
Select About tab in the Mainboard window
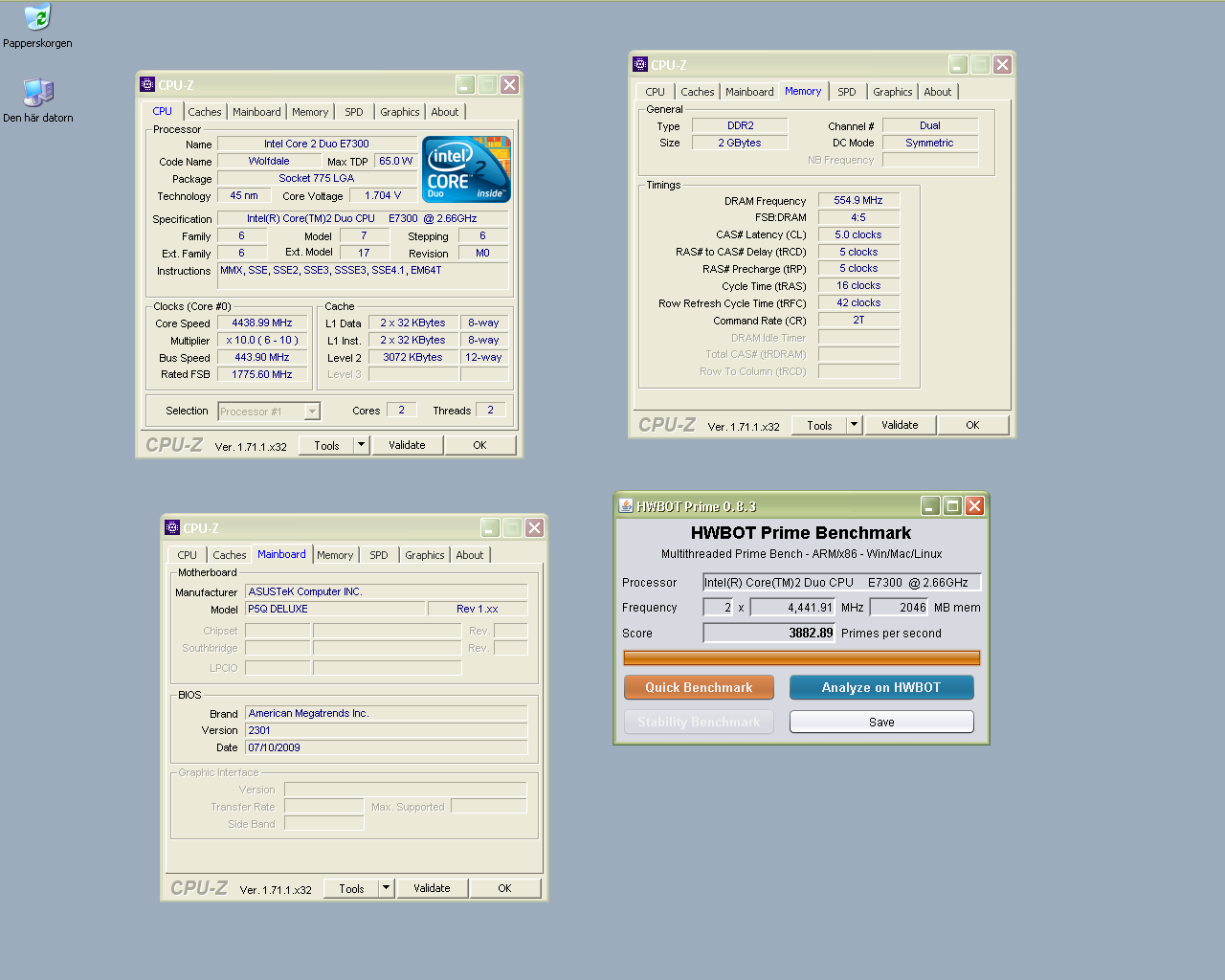pos(470,555)
